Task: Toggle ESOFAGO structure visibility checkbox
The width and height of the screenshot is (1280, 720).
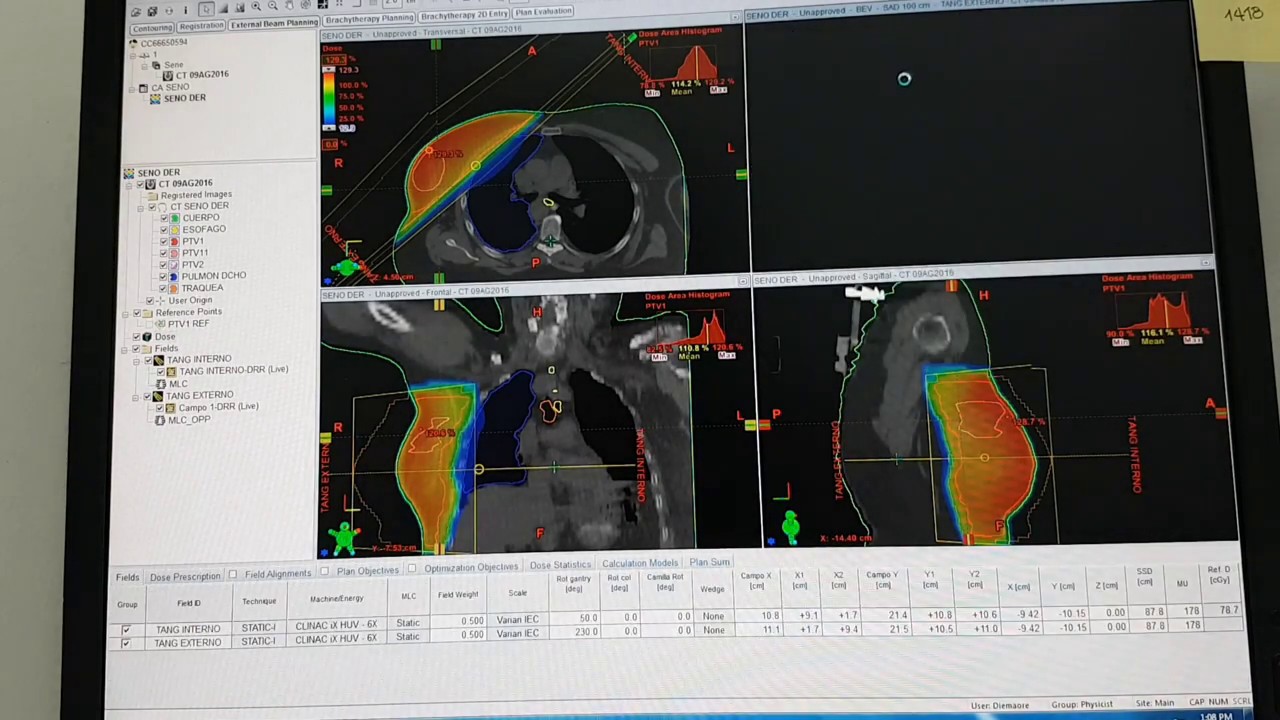Action: point(163,229)
